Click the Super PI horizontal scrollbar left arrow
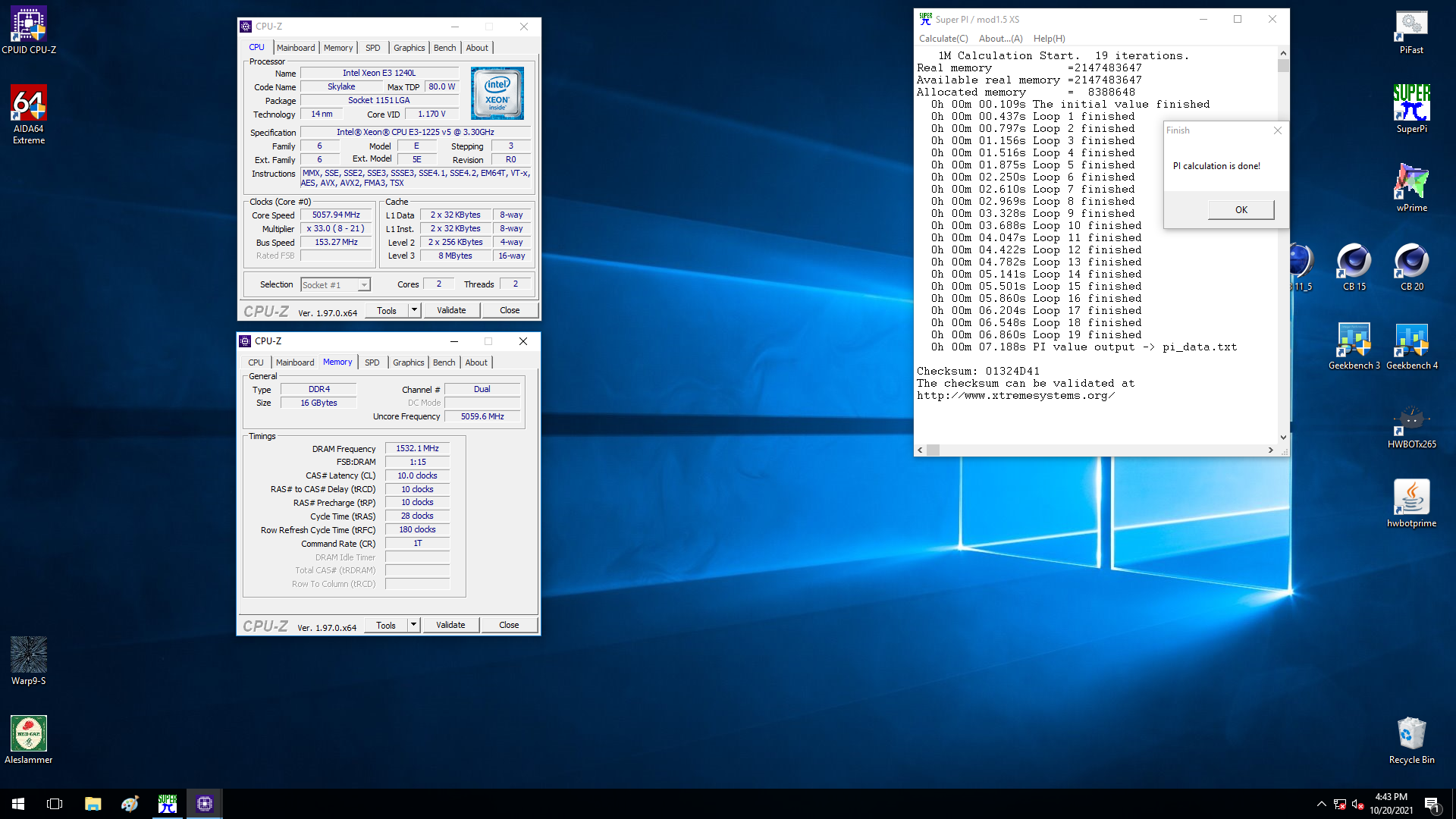Image resolution: width=1456 pixels, height=819 pixels. (x=921, y=450)
